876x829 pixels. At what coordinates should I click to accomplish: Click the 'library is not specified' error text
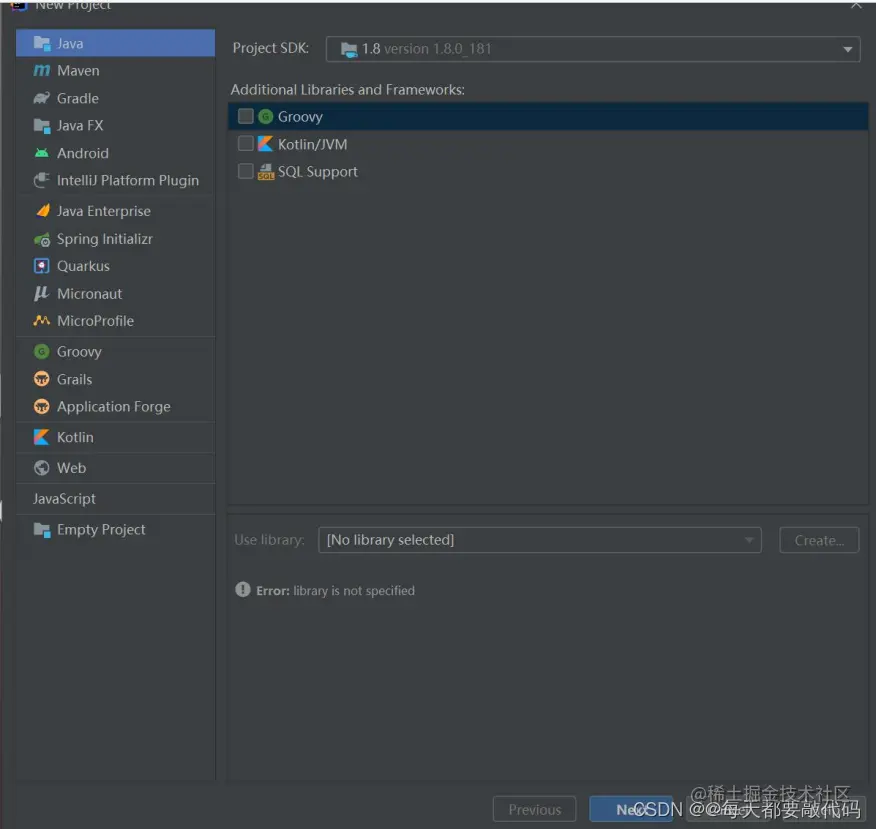(354, 590)
